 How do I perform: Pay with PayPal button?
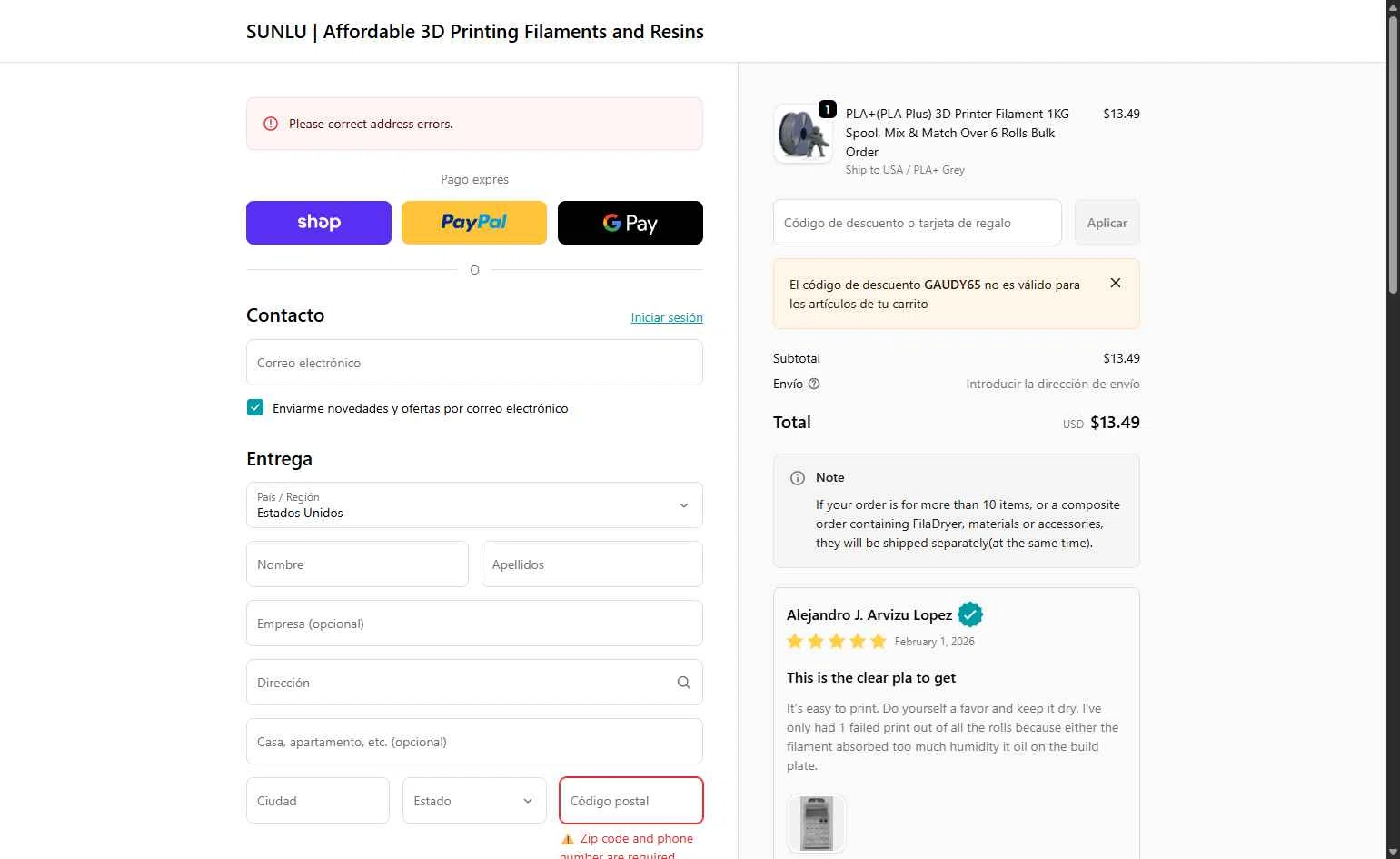point(474,223)
